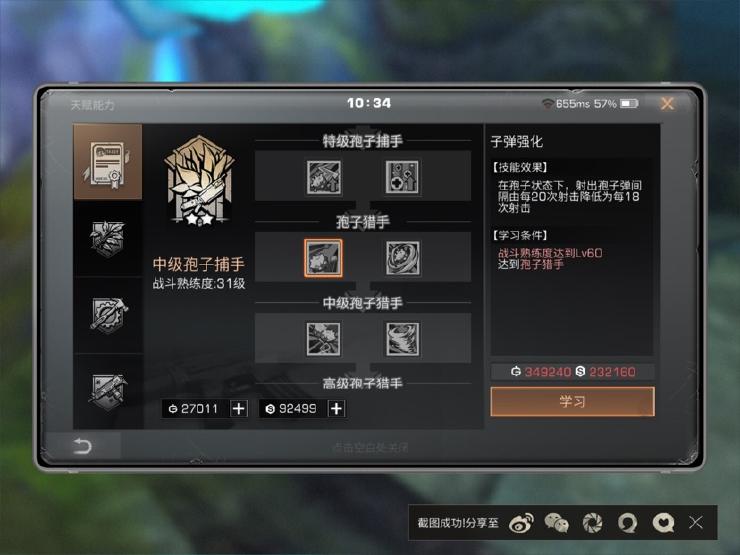Select highlighted 子弹强化 skill icon
The height and width of the screenshot is (555, 740).
[323, 258]
